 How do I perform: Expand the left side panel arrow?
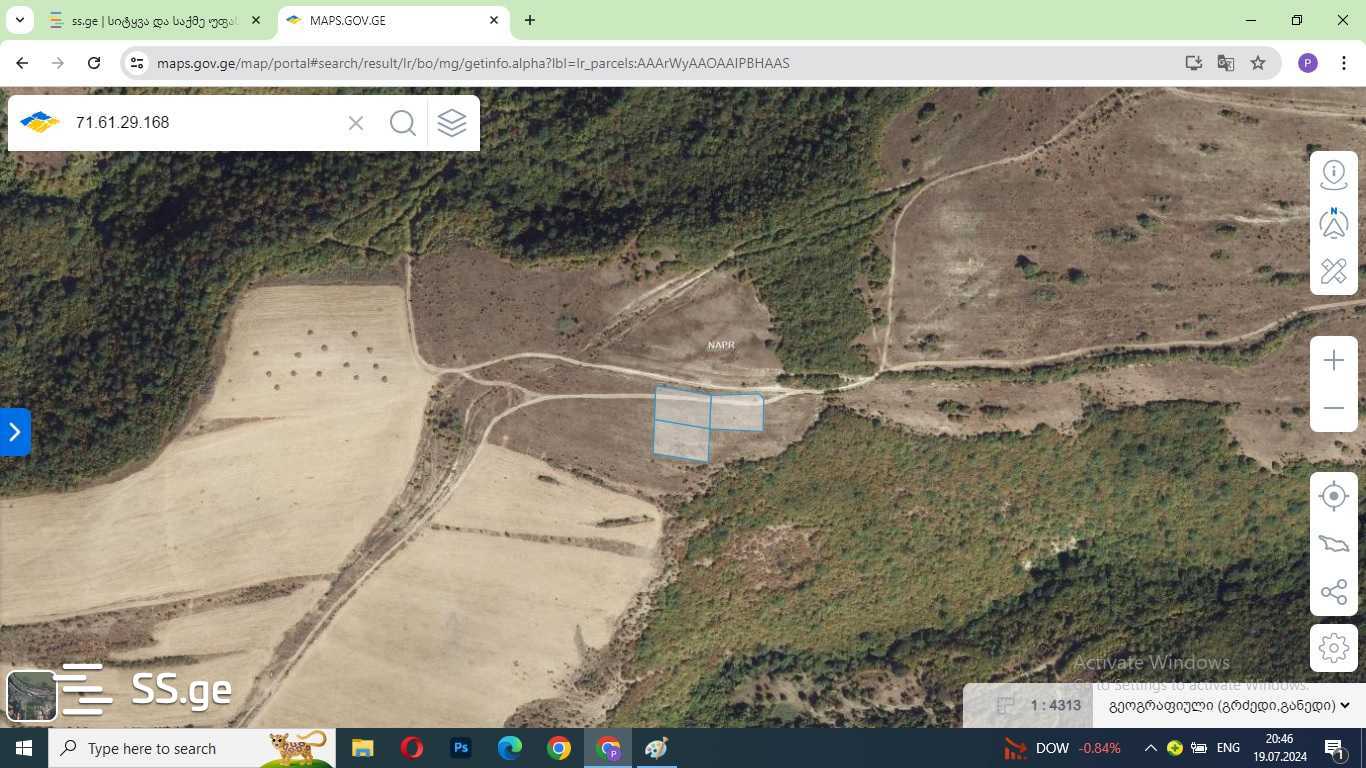(15, 432)
